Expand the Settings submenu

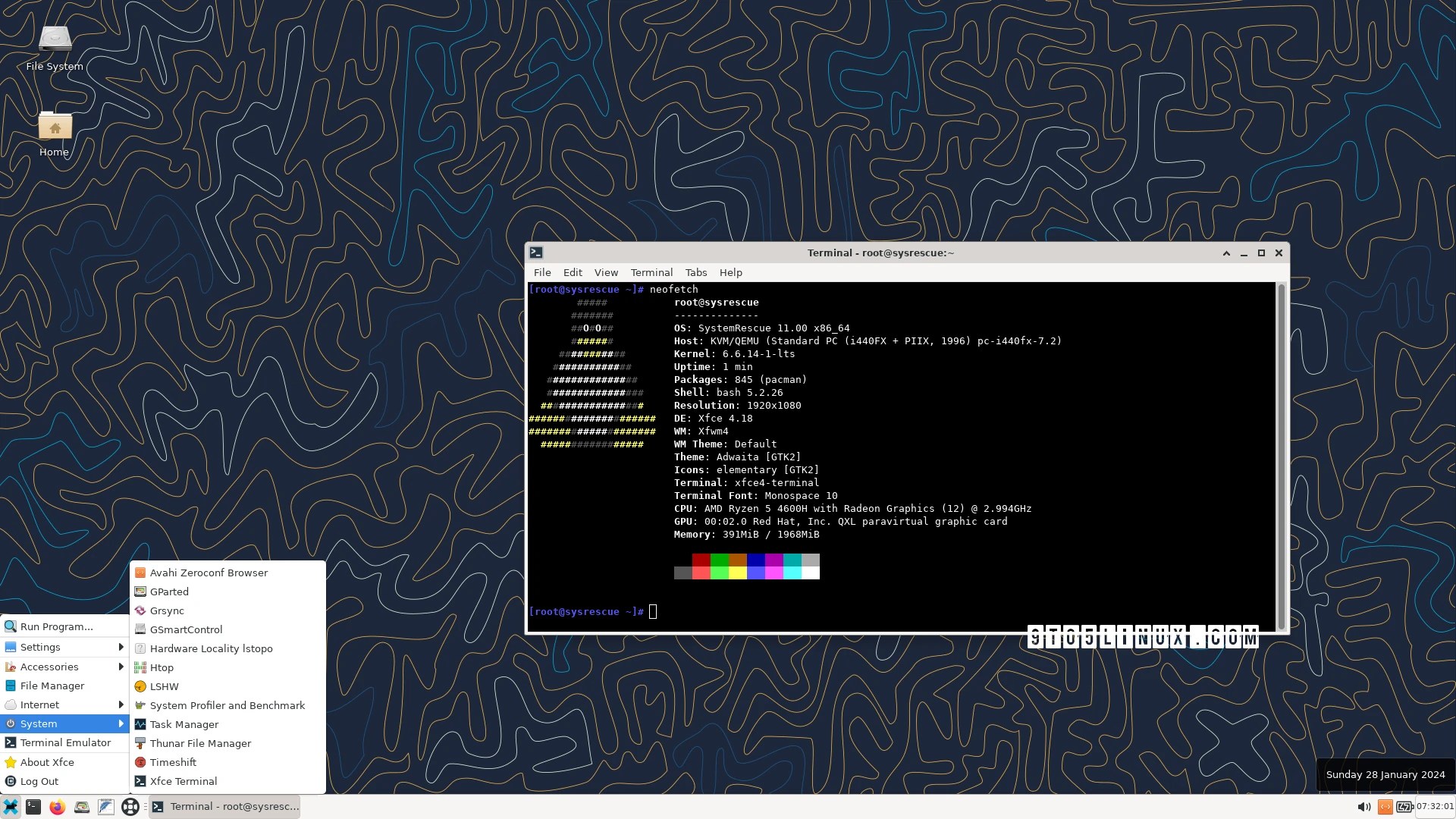click(64, 647)
